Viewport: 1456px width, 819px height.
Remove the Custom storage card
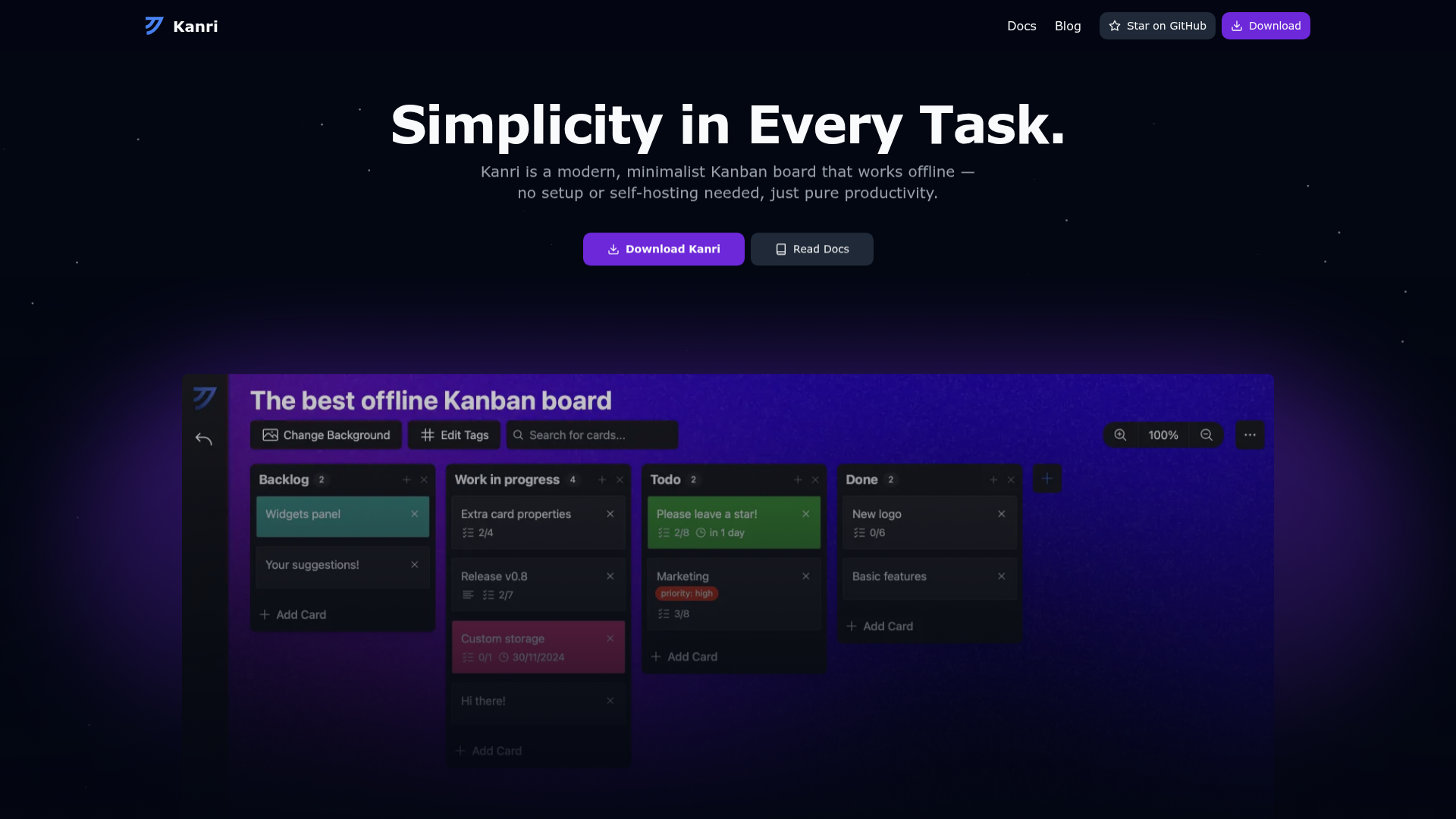click(610, 639)
